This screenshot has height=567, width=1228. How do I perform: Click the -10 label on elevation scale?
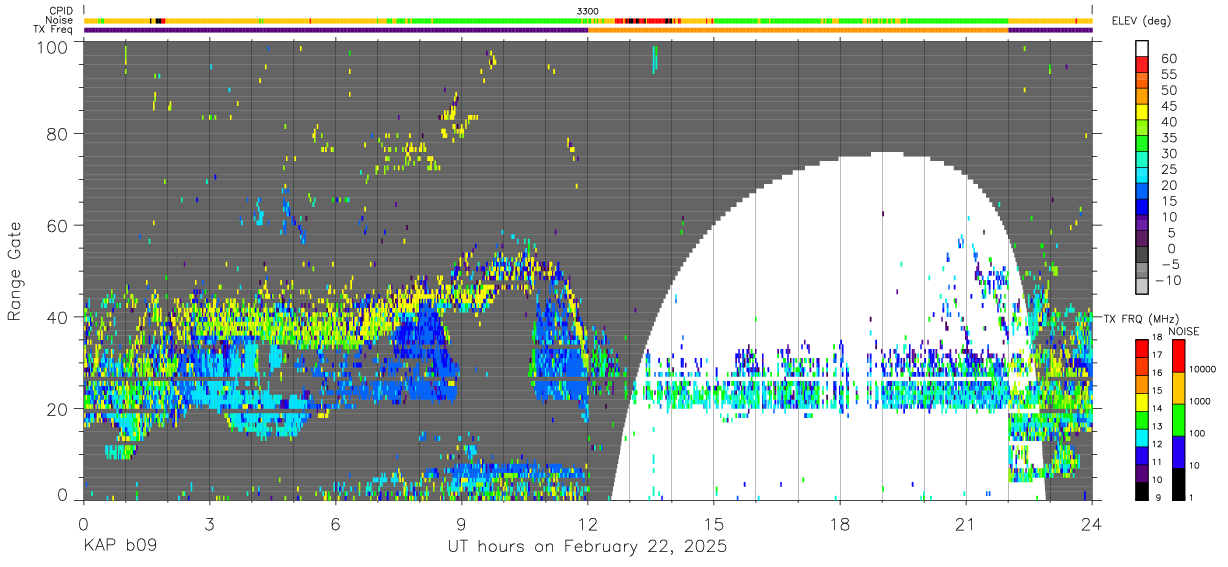click(x=1168, y=280)
